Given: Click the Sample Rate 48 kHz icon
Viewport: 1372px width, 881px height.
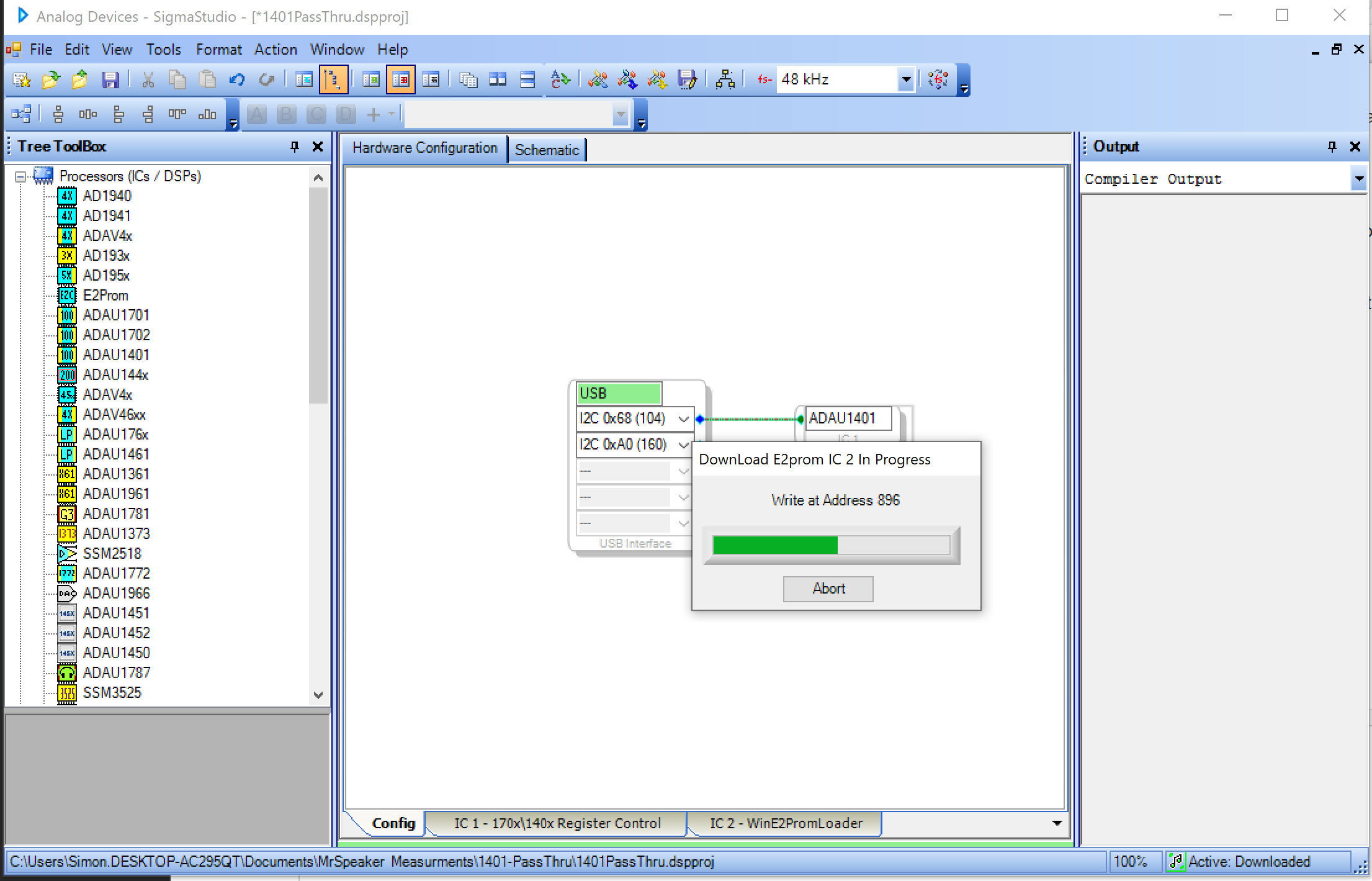Looking at the screenshot, I should pos(841,79).
